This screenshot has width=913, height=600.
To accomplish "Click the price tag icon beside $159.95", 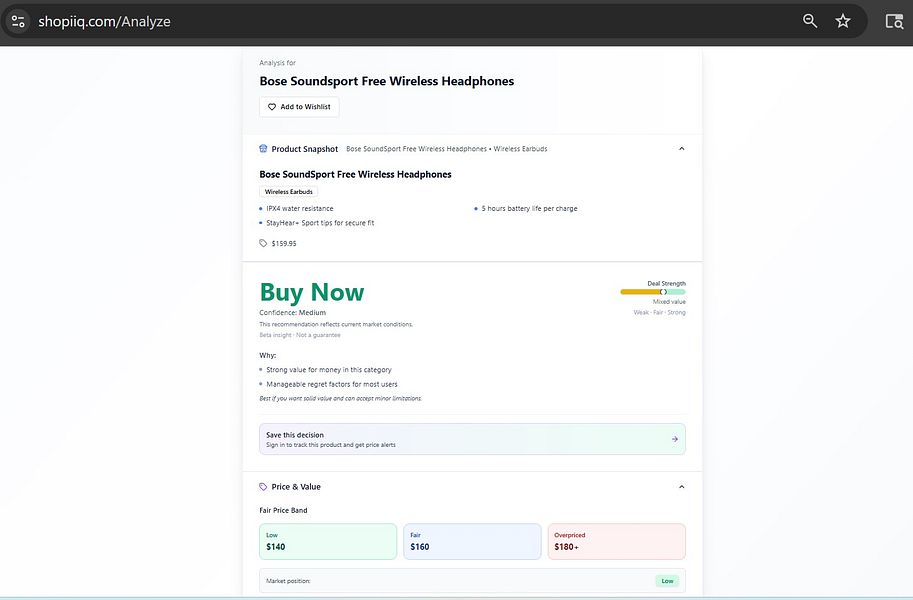I will point(262,242).
